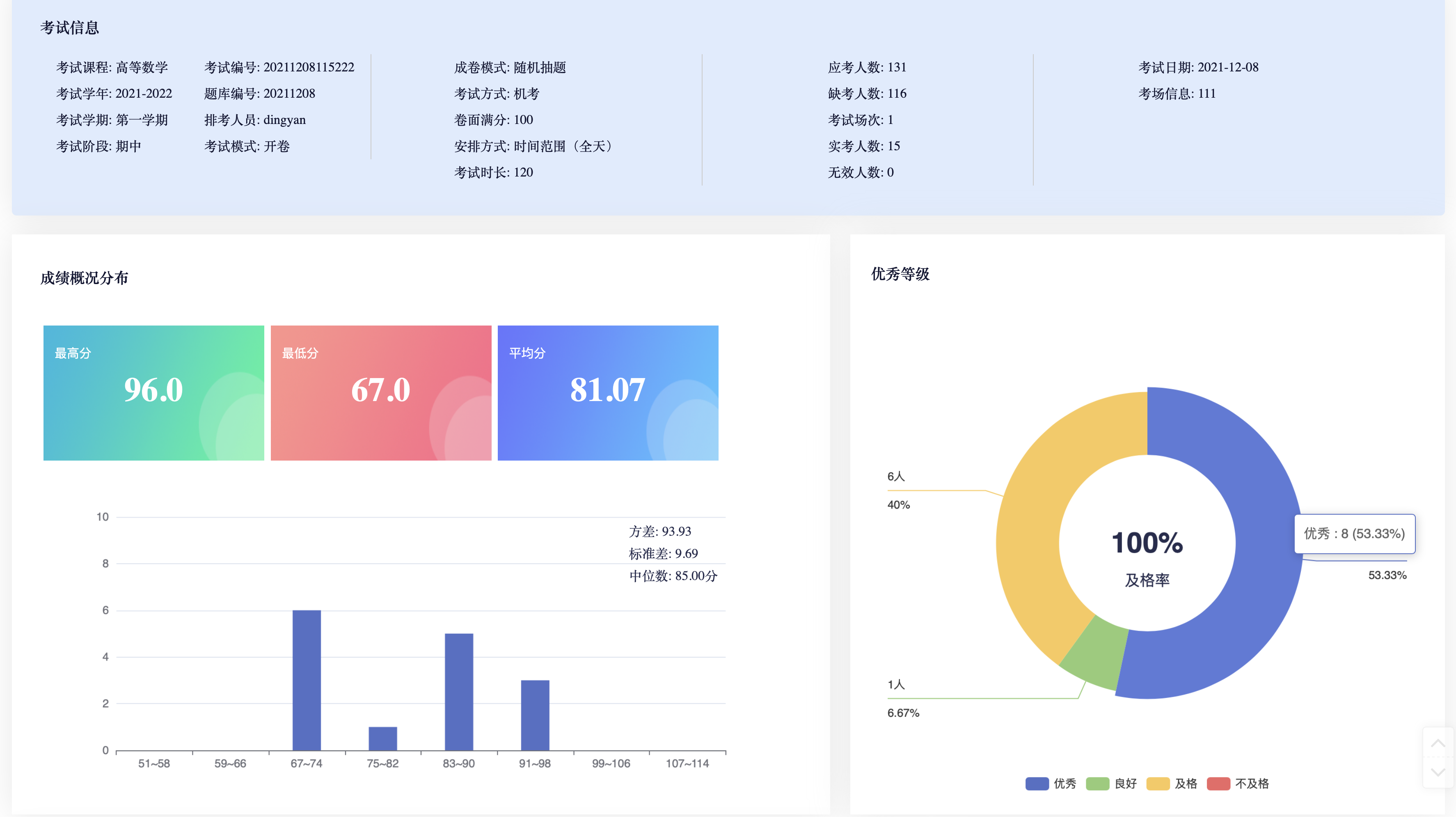The image size is (1456, 821).
Task: Click the 排考人员 dingyan text
Action: (x=255, y=120)
